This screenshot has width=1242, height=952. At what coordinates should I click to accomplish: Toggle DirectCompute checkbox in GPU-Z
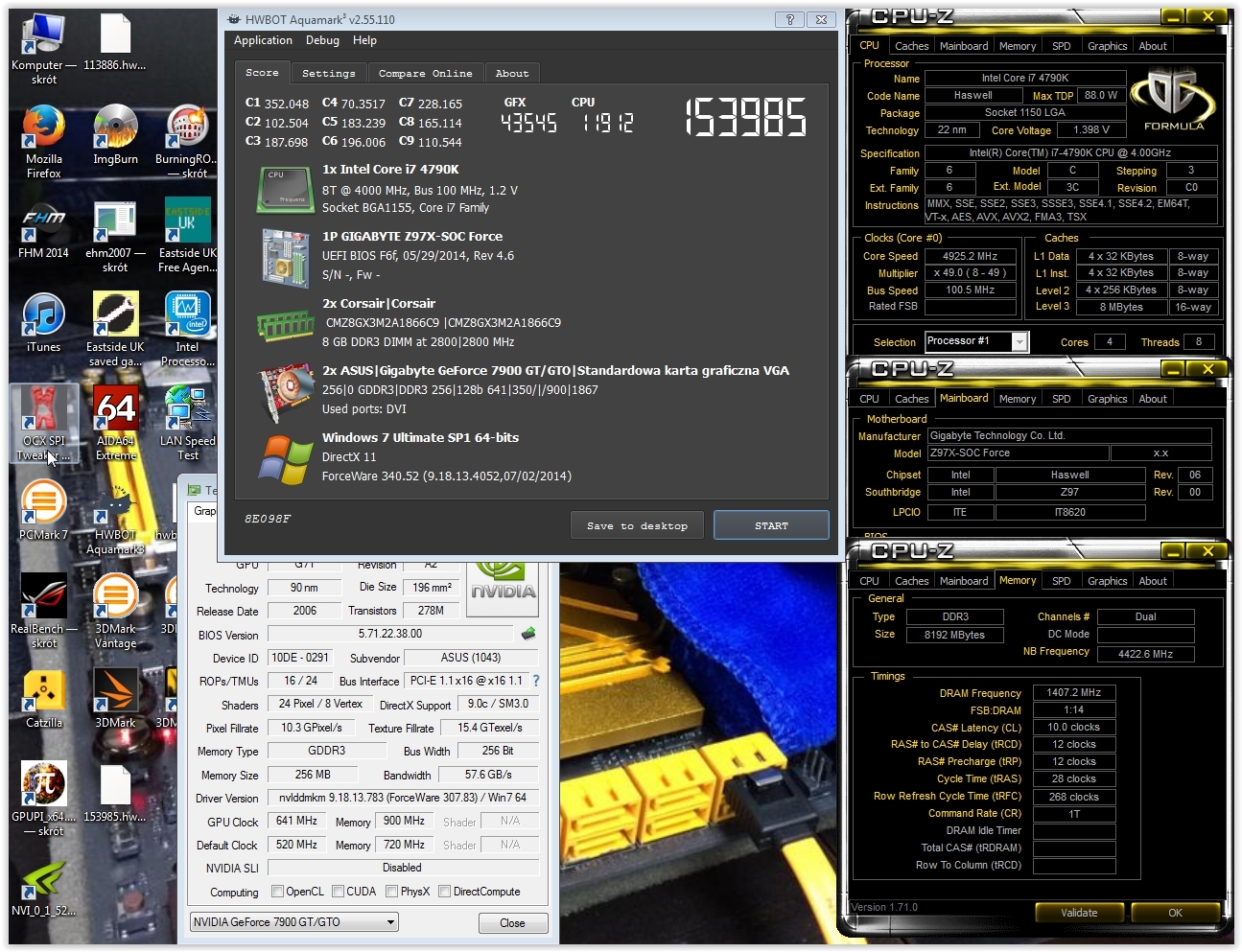point(444,892)
